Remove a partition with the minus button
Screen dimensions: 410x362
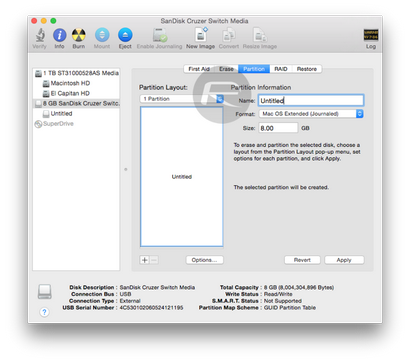tap(154, 260)
